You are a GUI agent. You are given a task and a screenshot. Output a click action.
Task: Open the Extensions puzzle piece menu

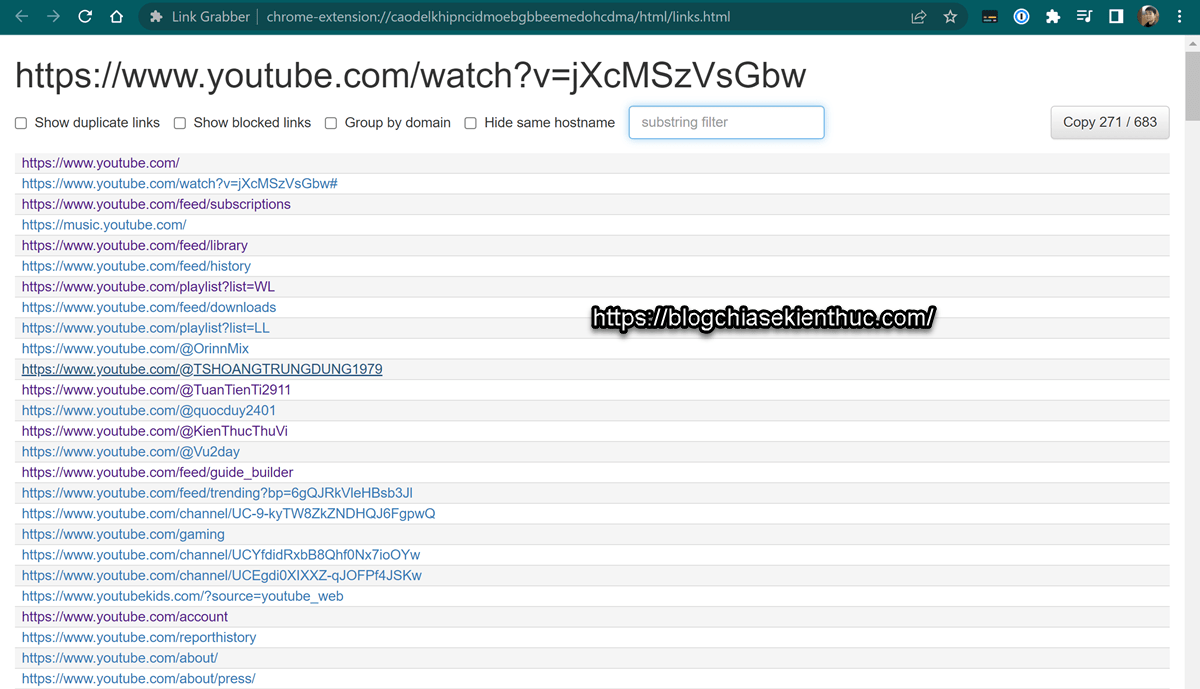(x=1052, y=17)
